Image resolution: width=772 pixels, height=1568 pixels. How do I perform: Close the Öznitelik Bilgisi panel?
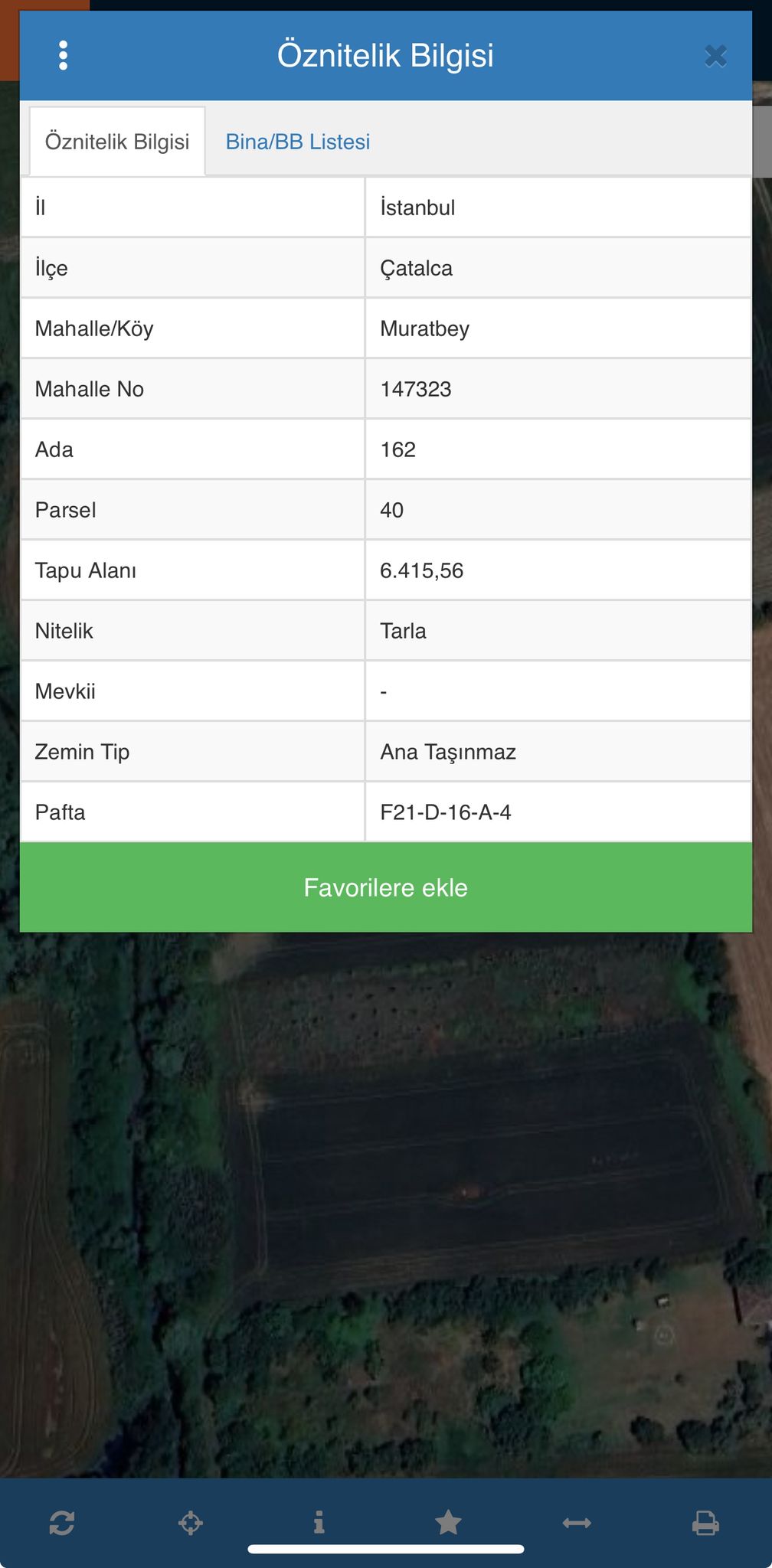click(x=715, y=56)
